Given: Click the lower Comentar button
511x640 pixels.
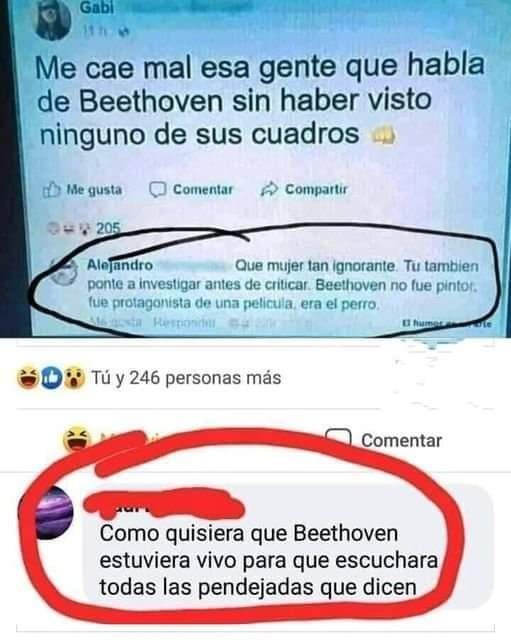Looking at the screenshot, I should point(402,441).
